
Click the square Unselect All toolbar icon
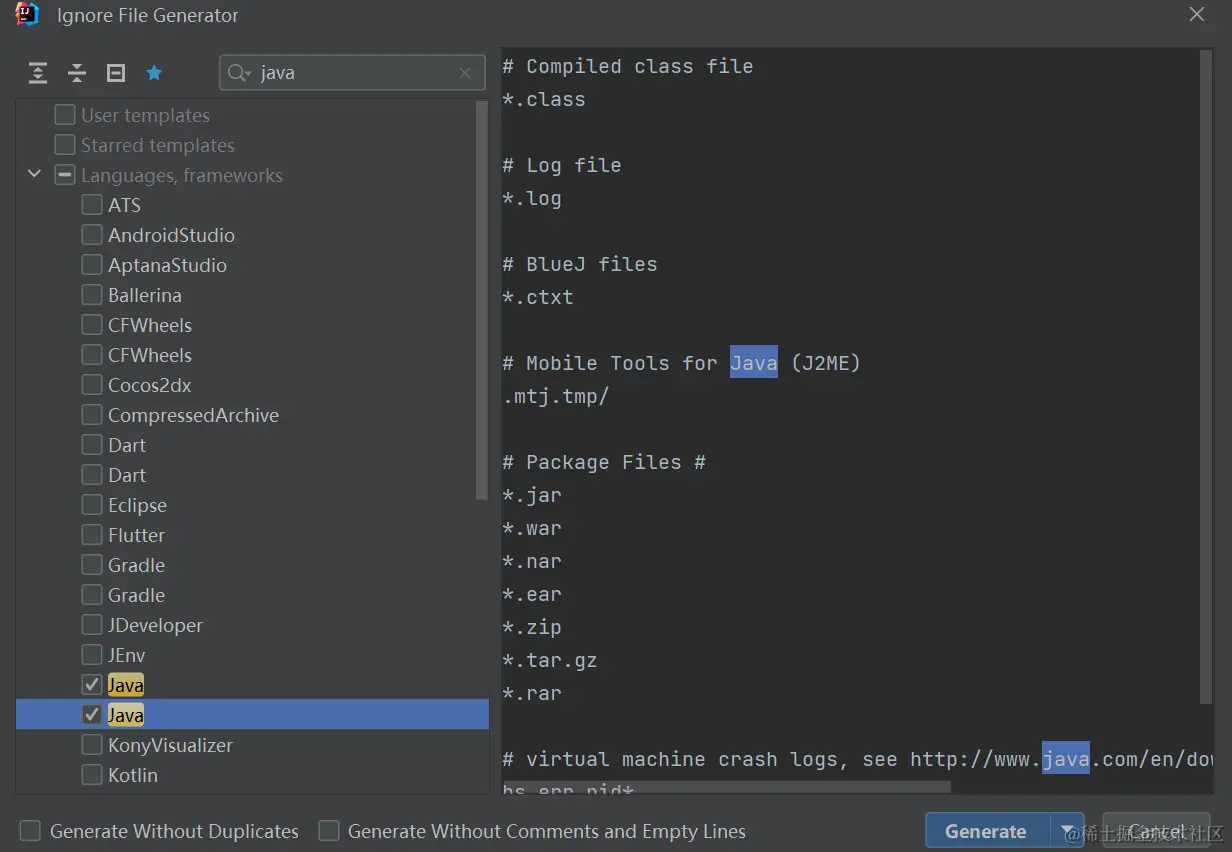116,73
